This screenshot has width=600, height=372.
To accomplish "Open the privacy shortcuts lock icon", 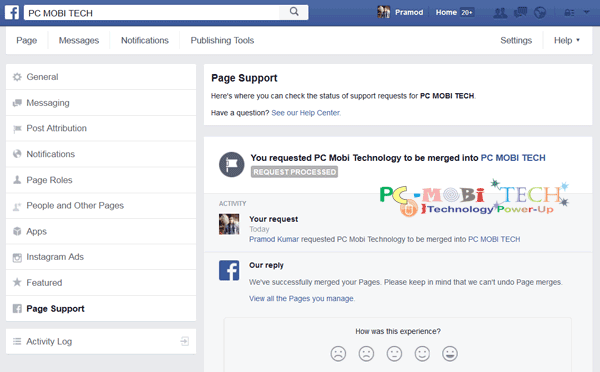I will coord(569,13).
